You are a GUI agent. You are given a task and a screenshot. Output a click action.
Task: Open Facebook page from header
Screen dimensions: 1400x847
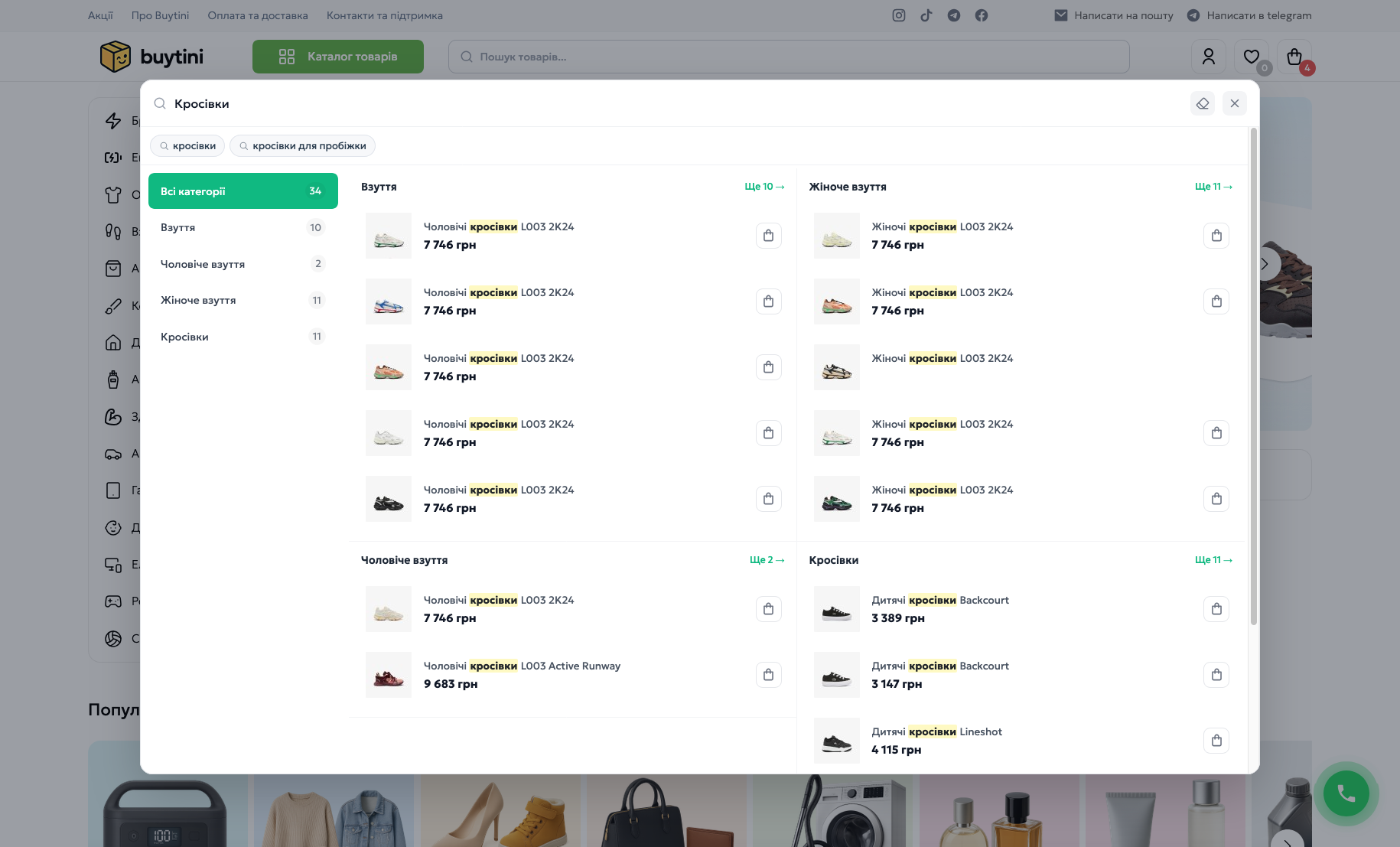coord(982,15)
